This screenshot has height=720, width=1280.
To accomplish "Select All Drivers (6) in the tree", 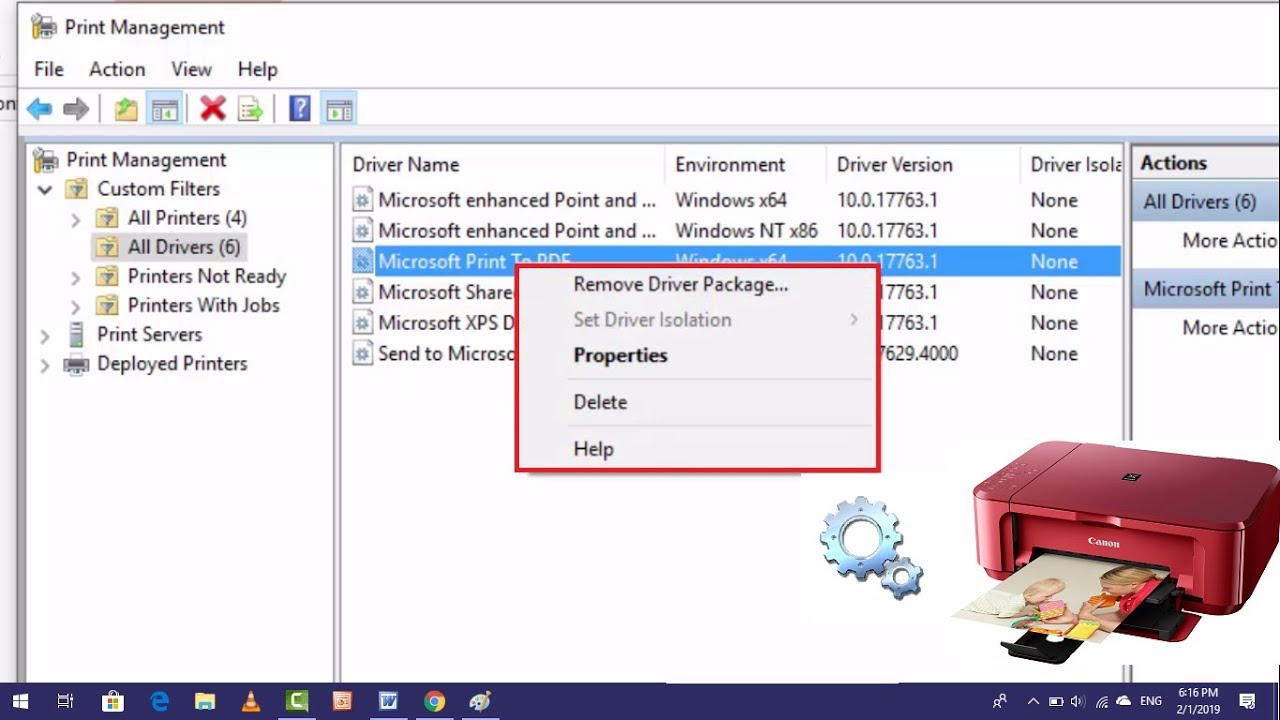I will 184,247.
